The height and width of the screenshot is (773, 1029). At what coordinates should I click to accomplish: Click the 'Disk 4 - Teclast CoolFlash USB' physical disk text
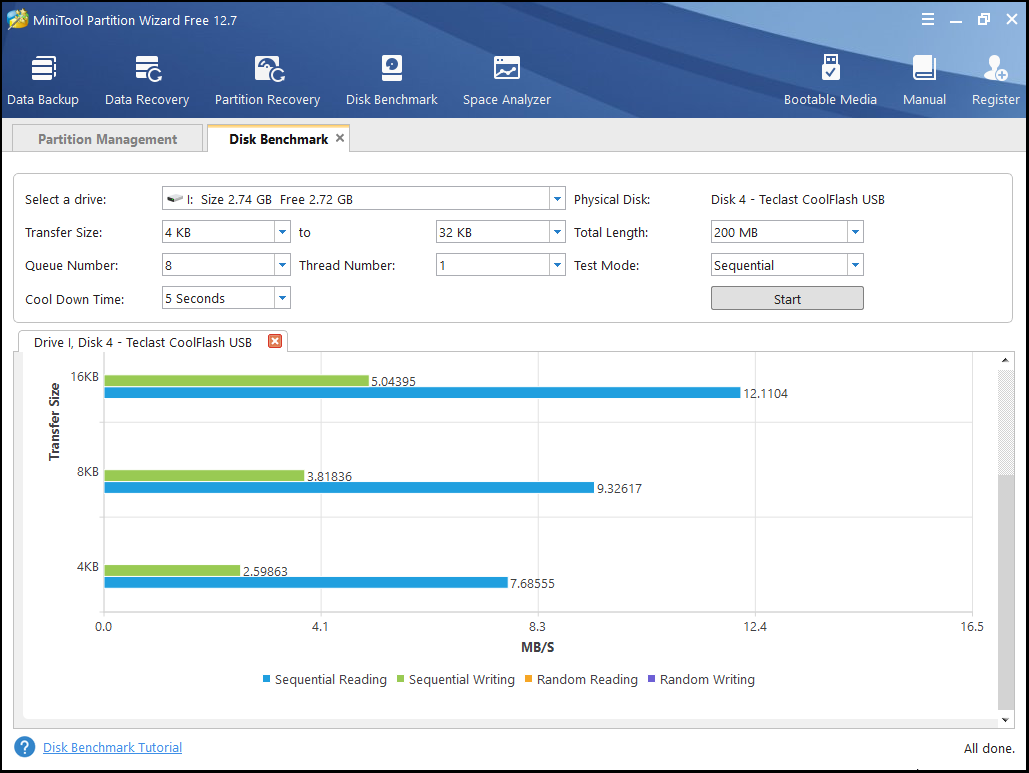pyautogui.click(x=797, y=199)
